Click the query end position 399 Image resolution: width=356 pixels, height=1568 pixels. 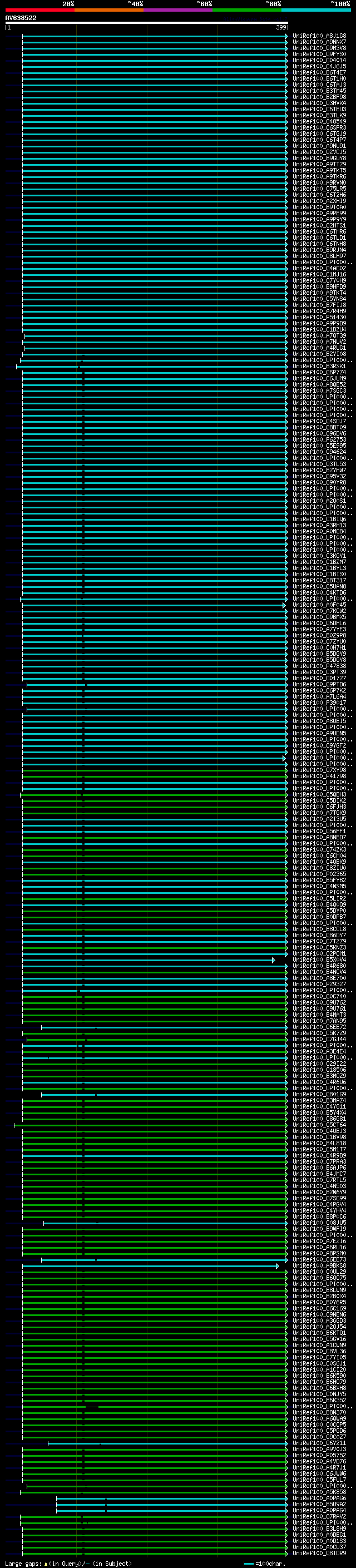280,28
